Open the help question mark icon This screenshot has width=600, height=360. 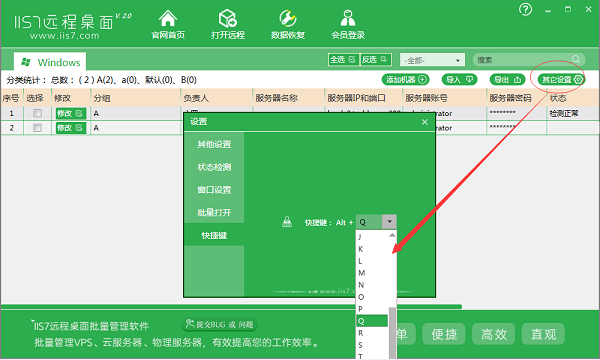pos(525,9)
